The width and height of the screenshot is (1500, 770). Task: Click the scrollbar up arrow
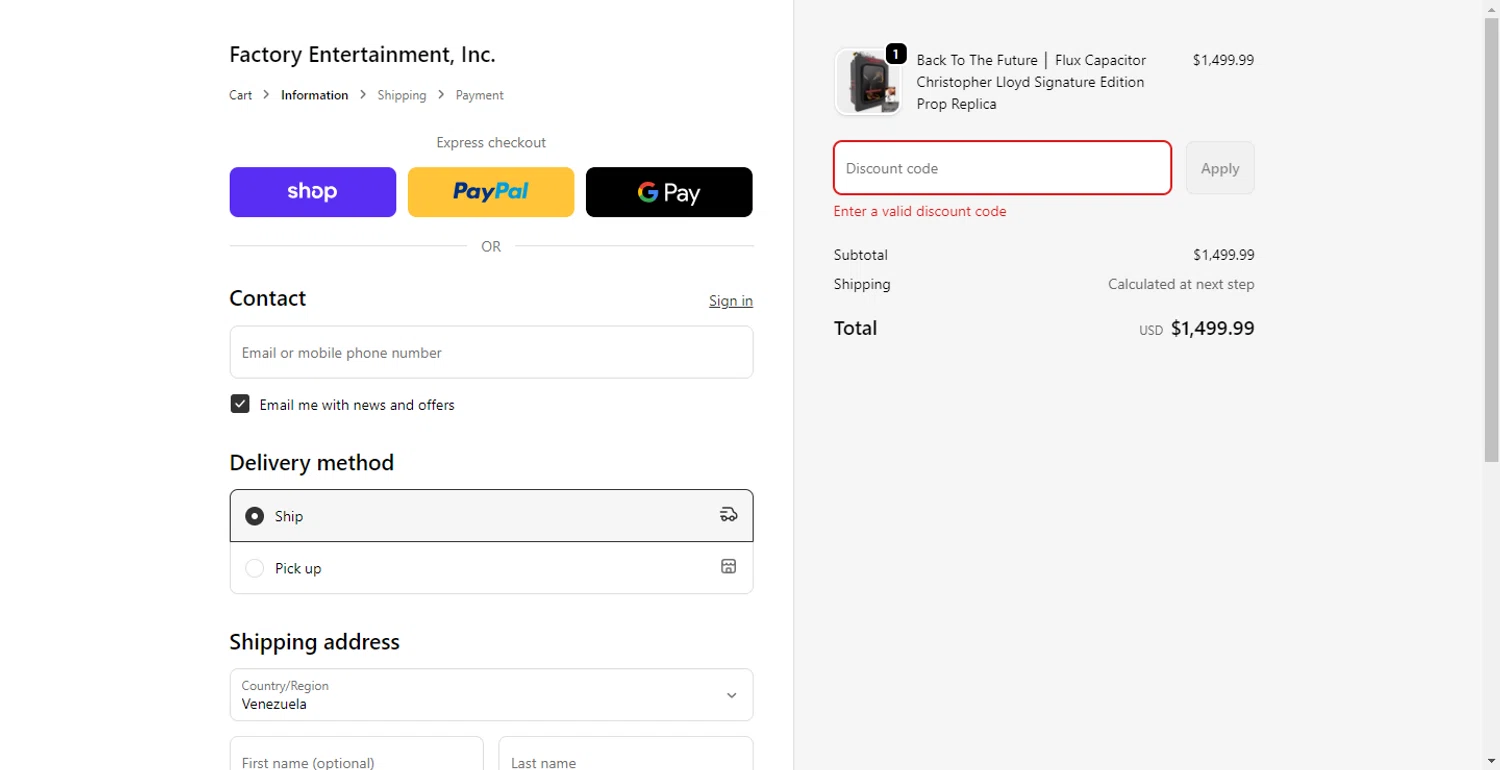point(1491,8)
